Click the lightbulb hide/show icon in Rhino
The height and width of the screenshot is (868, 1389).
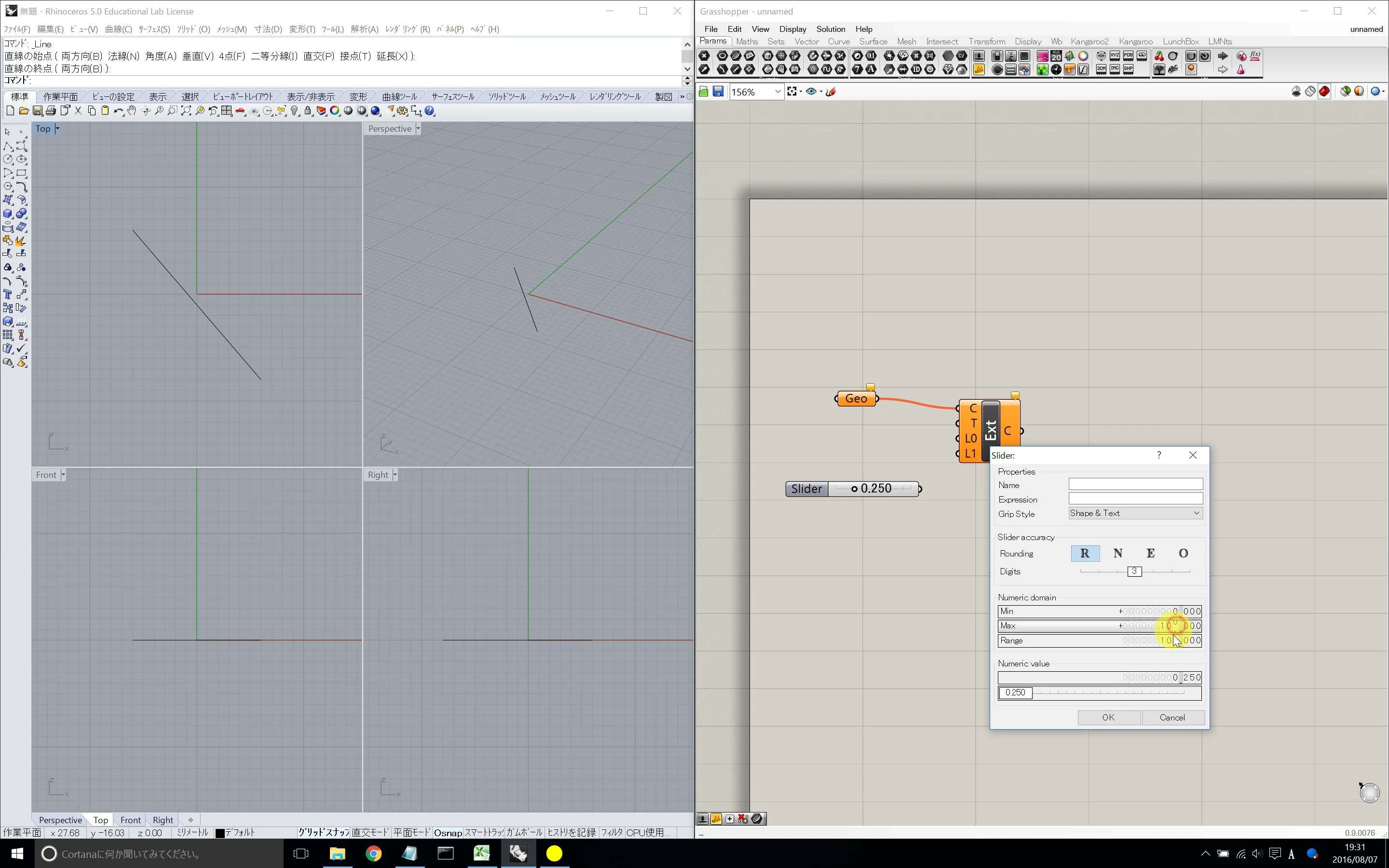pos(295,111)
